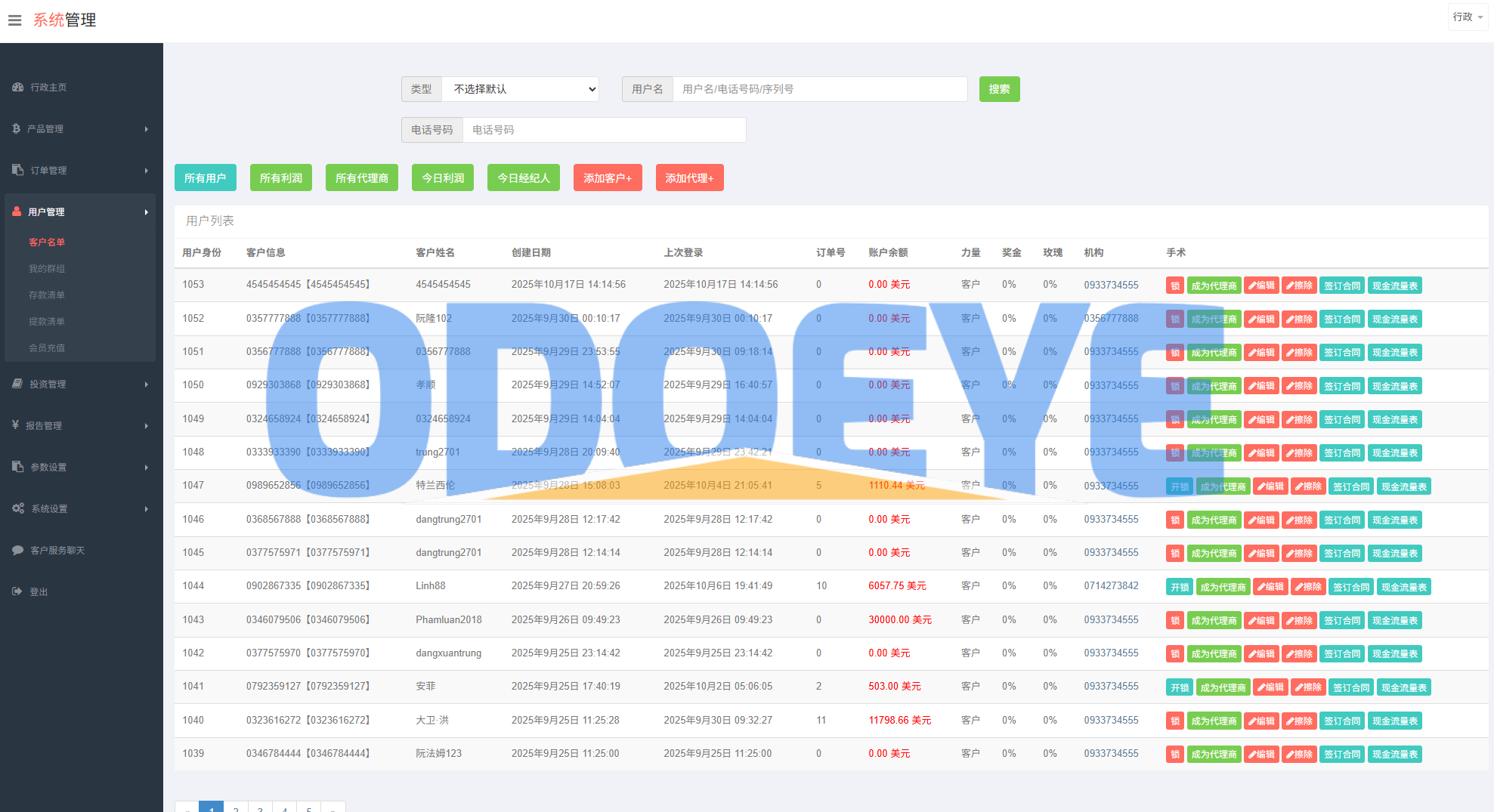The width and height of the screenshot is (1494, 812).
Task: Toggle 开锁 unlock button for user 1041
Action: tap(1179, 688)
